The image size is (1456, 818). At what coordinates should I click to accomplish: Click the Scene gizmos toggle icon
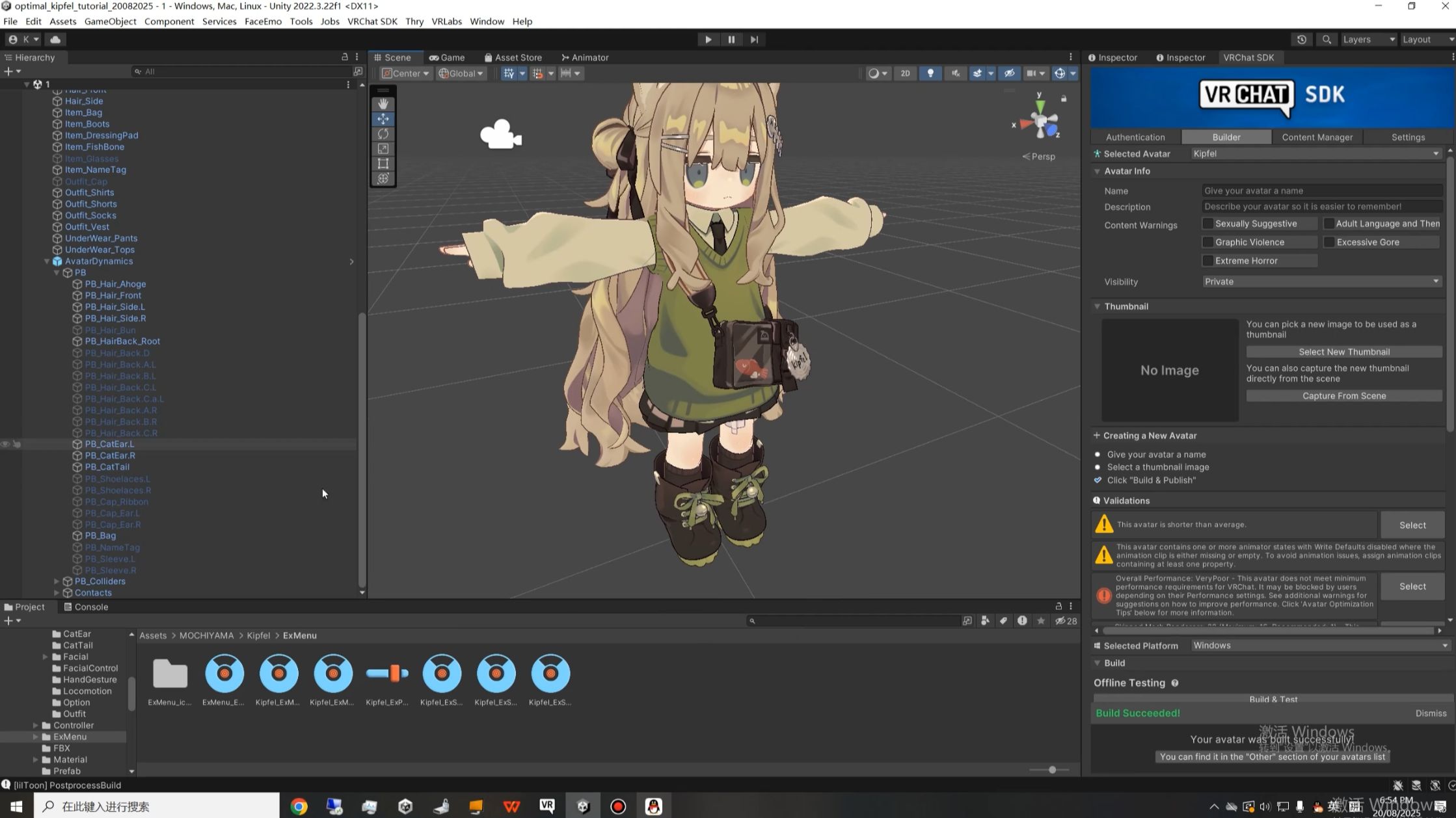coord(1060,73)
